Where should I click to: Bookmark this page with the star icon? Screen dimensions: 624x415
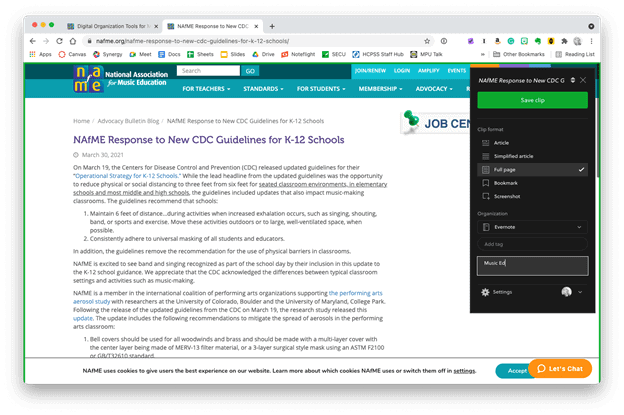[427, 41]
